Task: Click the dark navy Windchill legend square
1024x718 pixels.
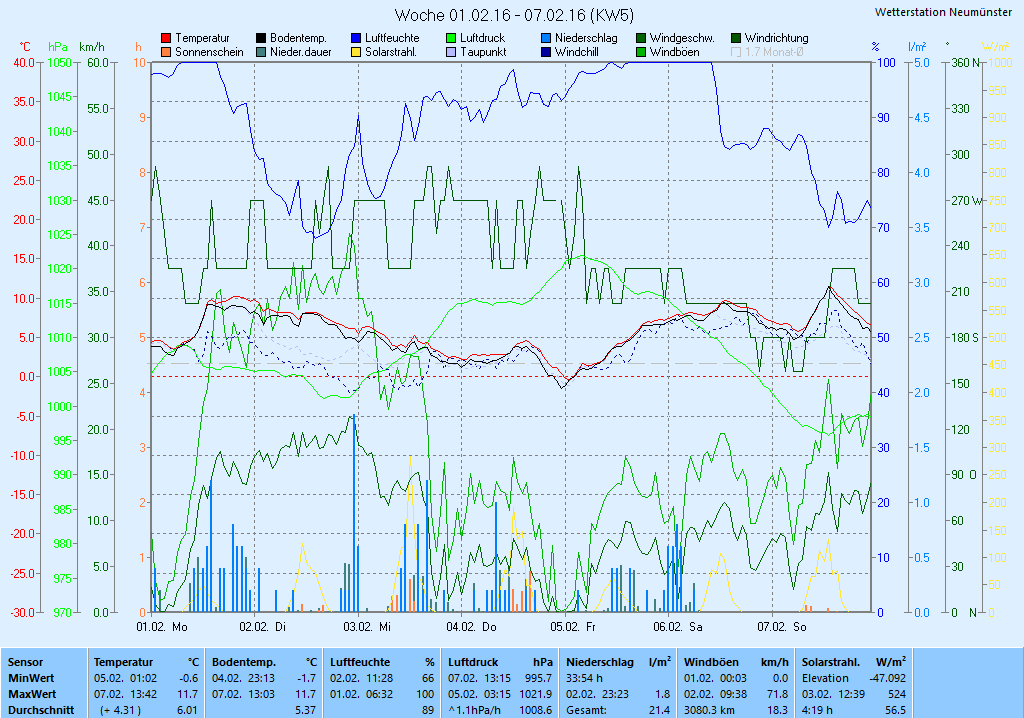Action: click(546, 52)
